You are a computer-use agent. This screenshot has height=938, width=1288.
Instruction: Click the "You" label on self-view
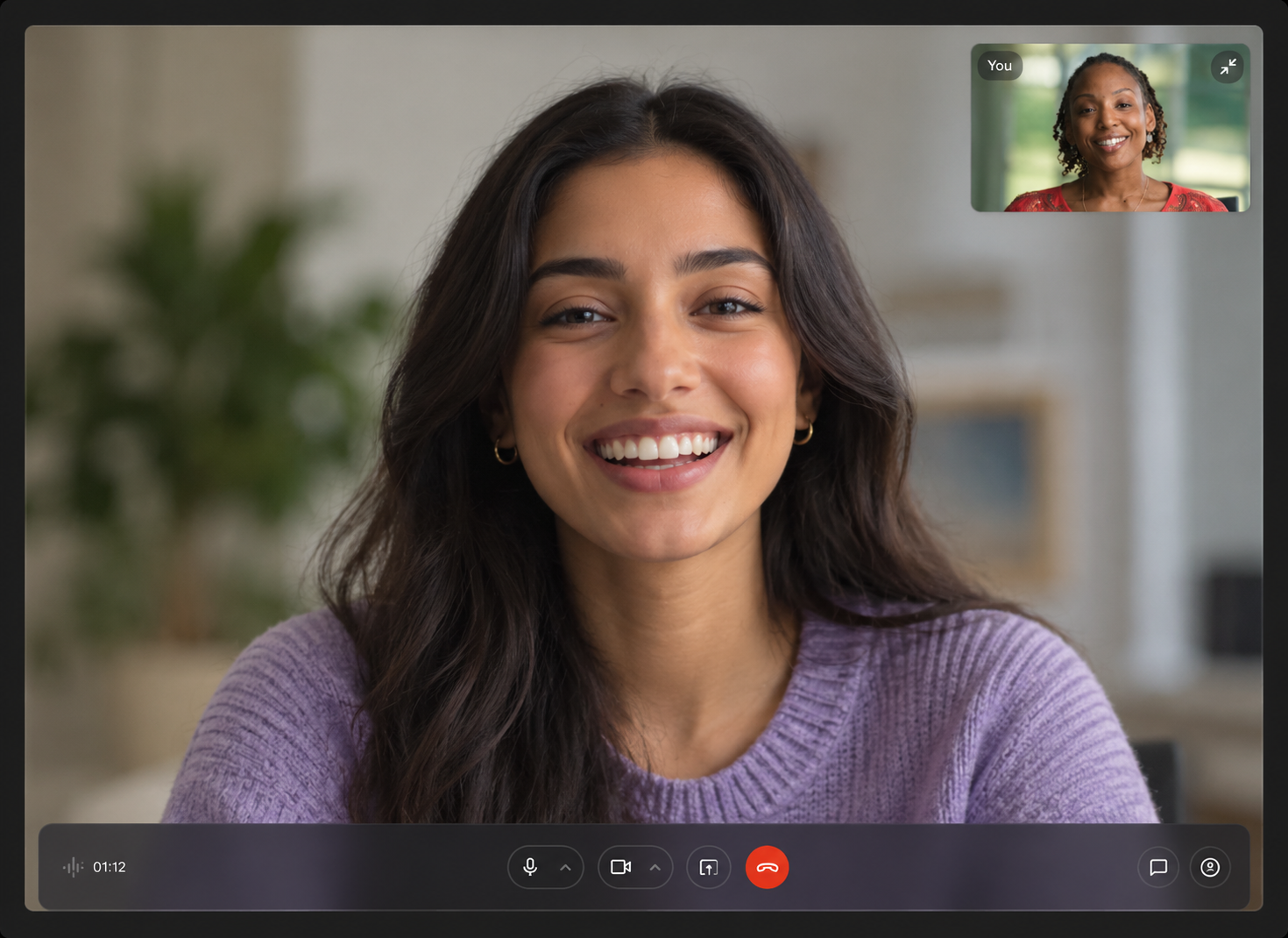[x=1000, y=66]
